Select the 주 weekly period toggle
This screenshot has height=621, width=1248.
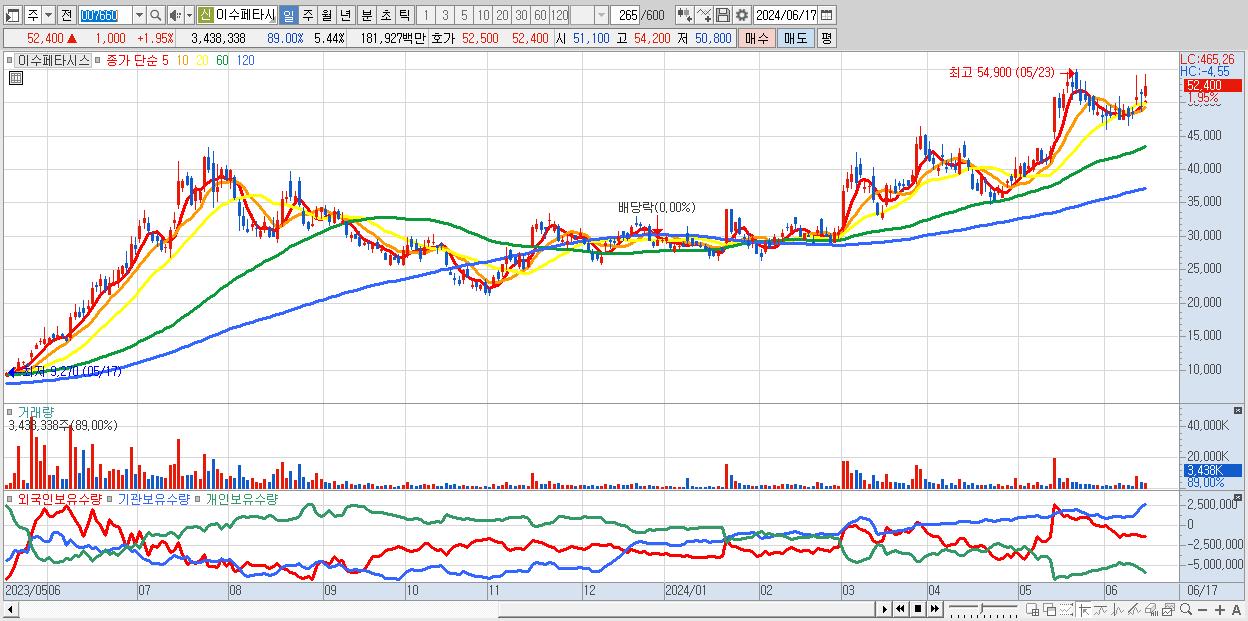[x=307, y=15]
